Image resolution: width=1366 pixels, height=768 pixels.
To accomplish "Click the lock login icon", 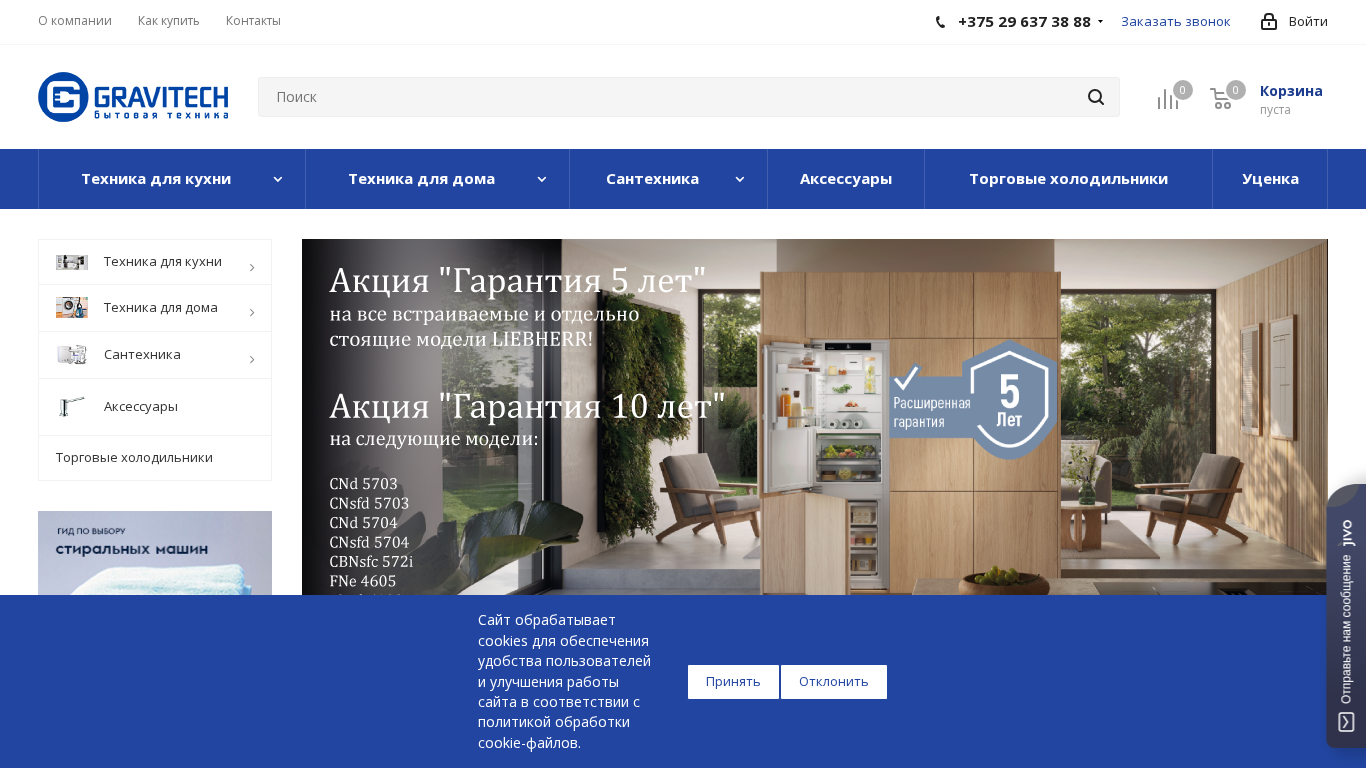I will coord(1269,21).
